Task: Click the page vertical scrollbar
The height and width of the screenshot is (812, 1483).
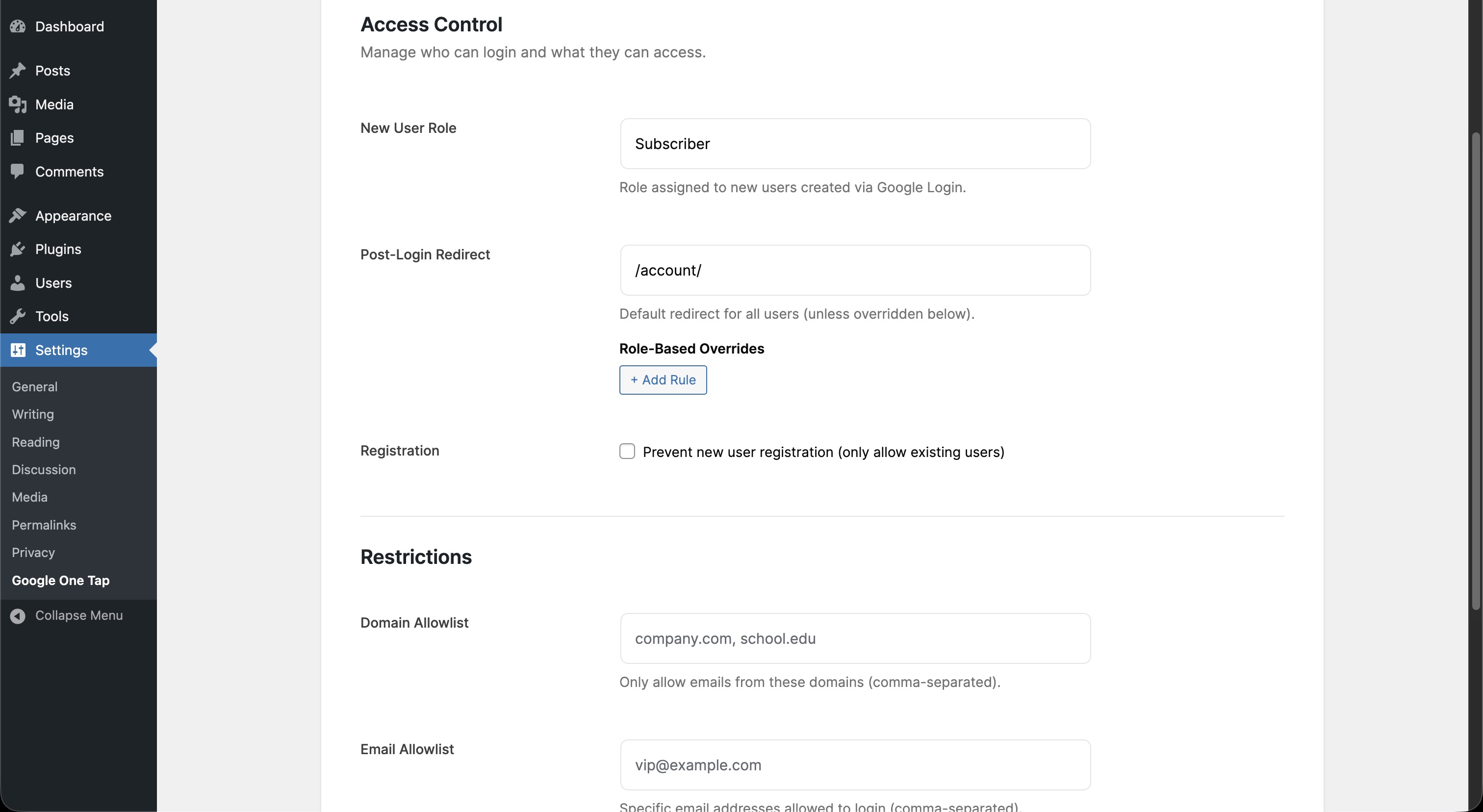Action: 1475,368
